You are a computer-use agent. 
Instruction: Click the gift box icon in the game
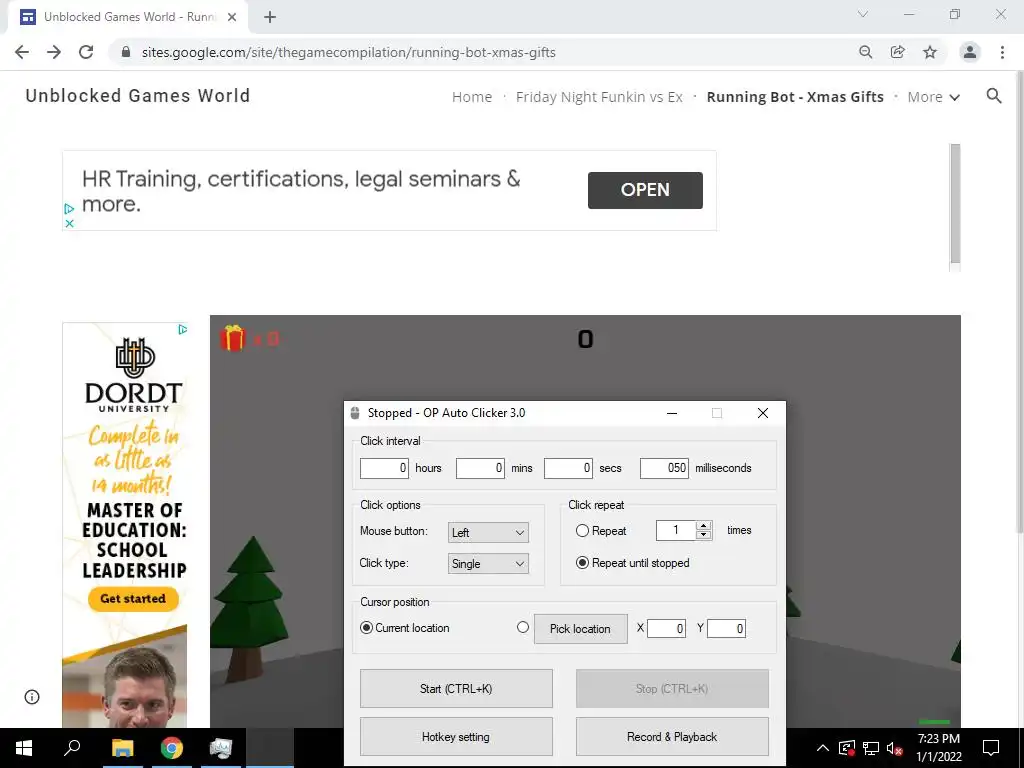coord(232,338)
